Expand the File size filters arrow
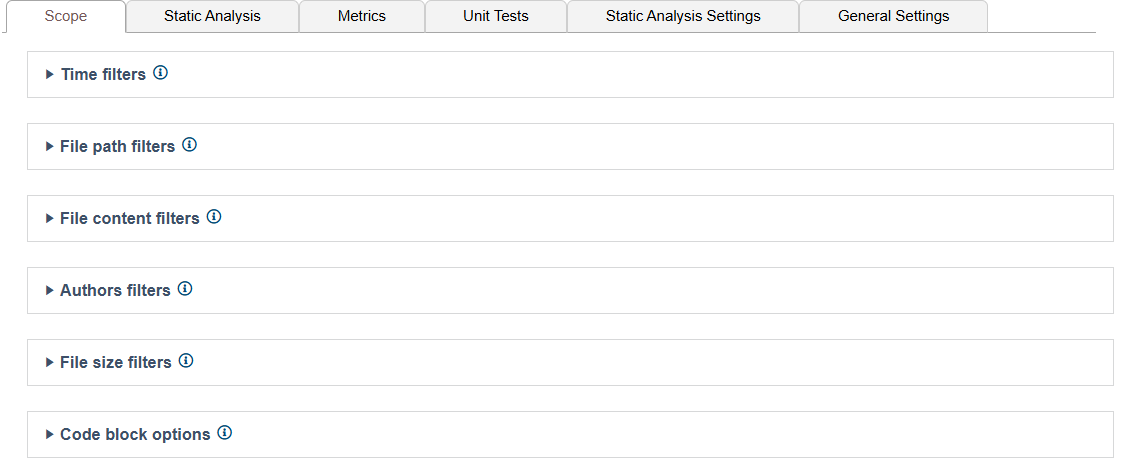The height and width of the screenshot is (475, 1125). [50, 362]
